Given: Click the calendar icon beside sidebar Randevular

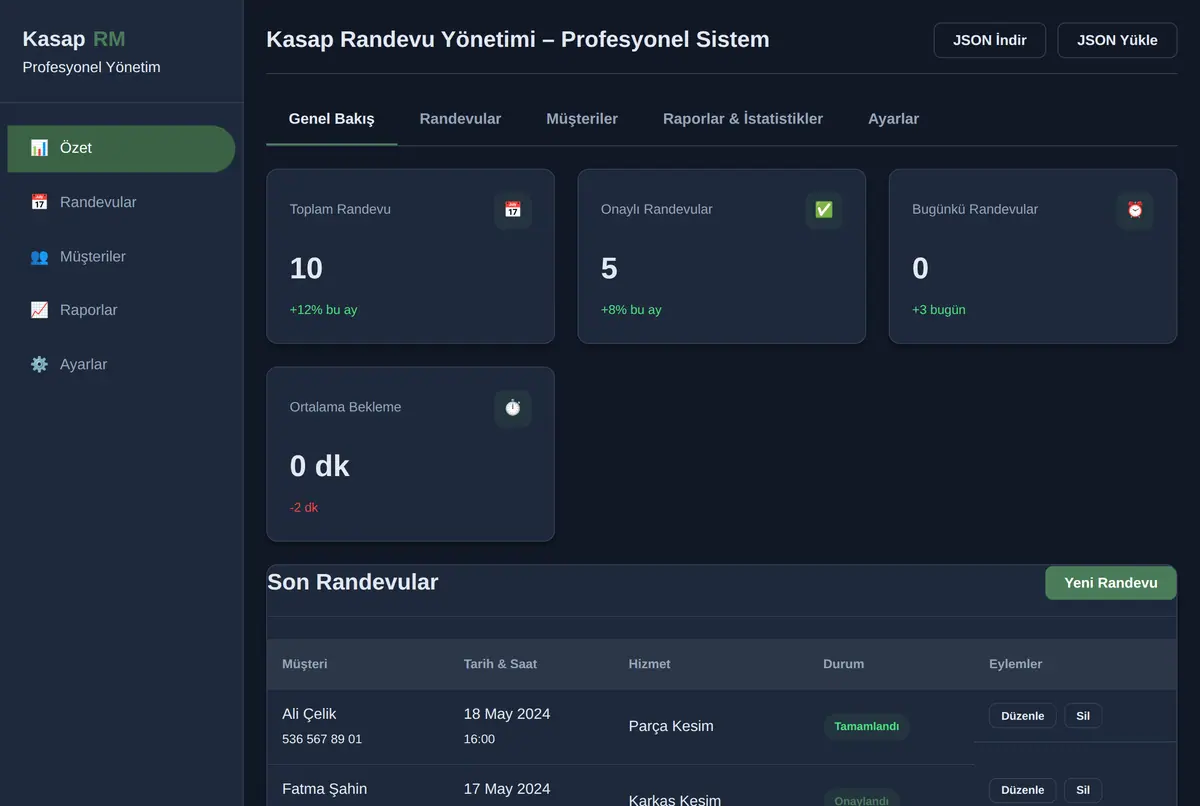Looking at the screenshot, I should click(x=39, y=202).
